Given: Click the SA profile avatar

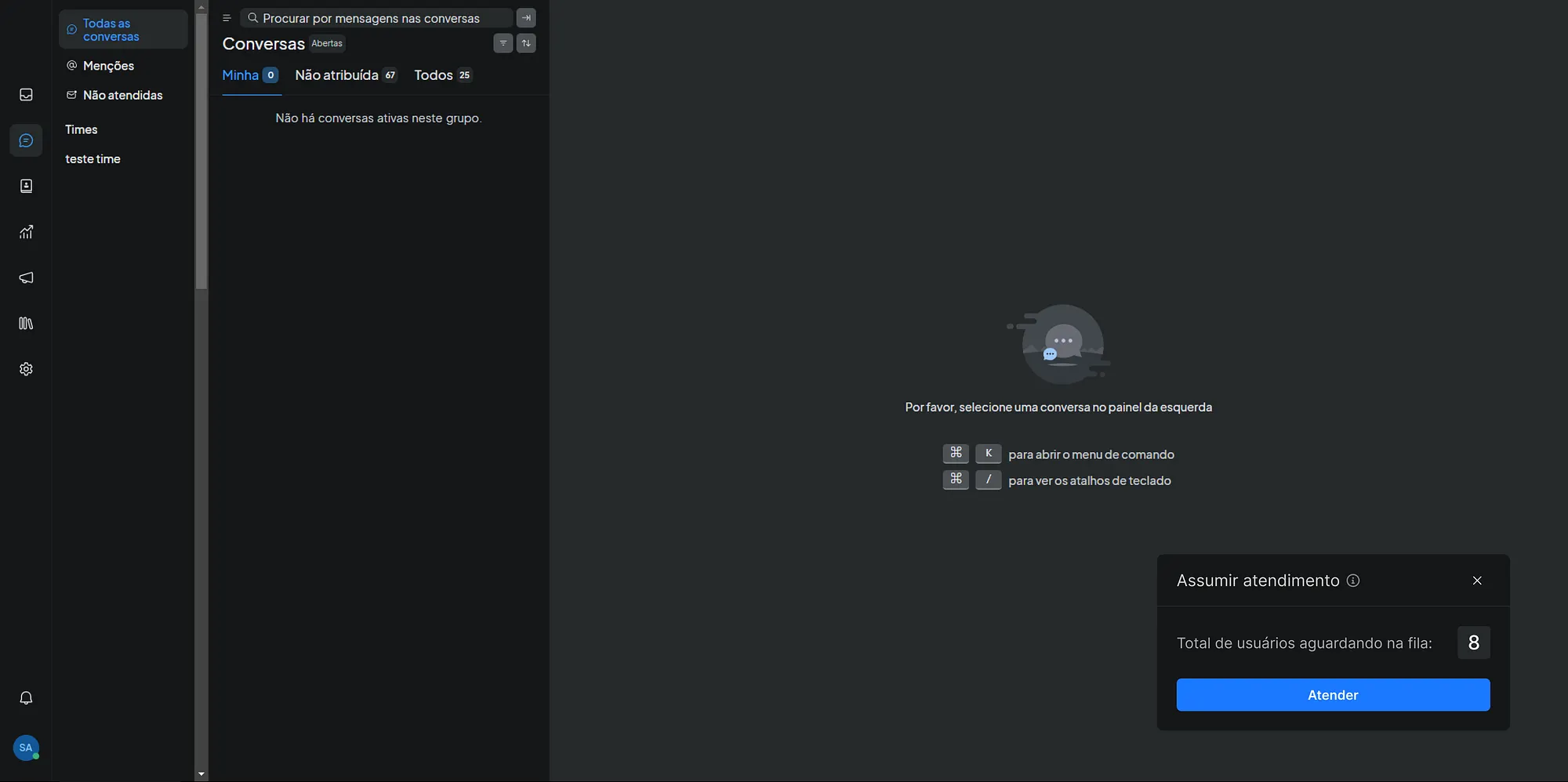Looking at the screenshot, I should coord(26,748).
